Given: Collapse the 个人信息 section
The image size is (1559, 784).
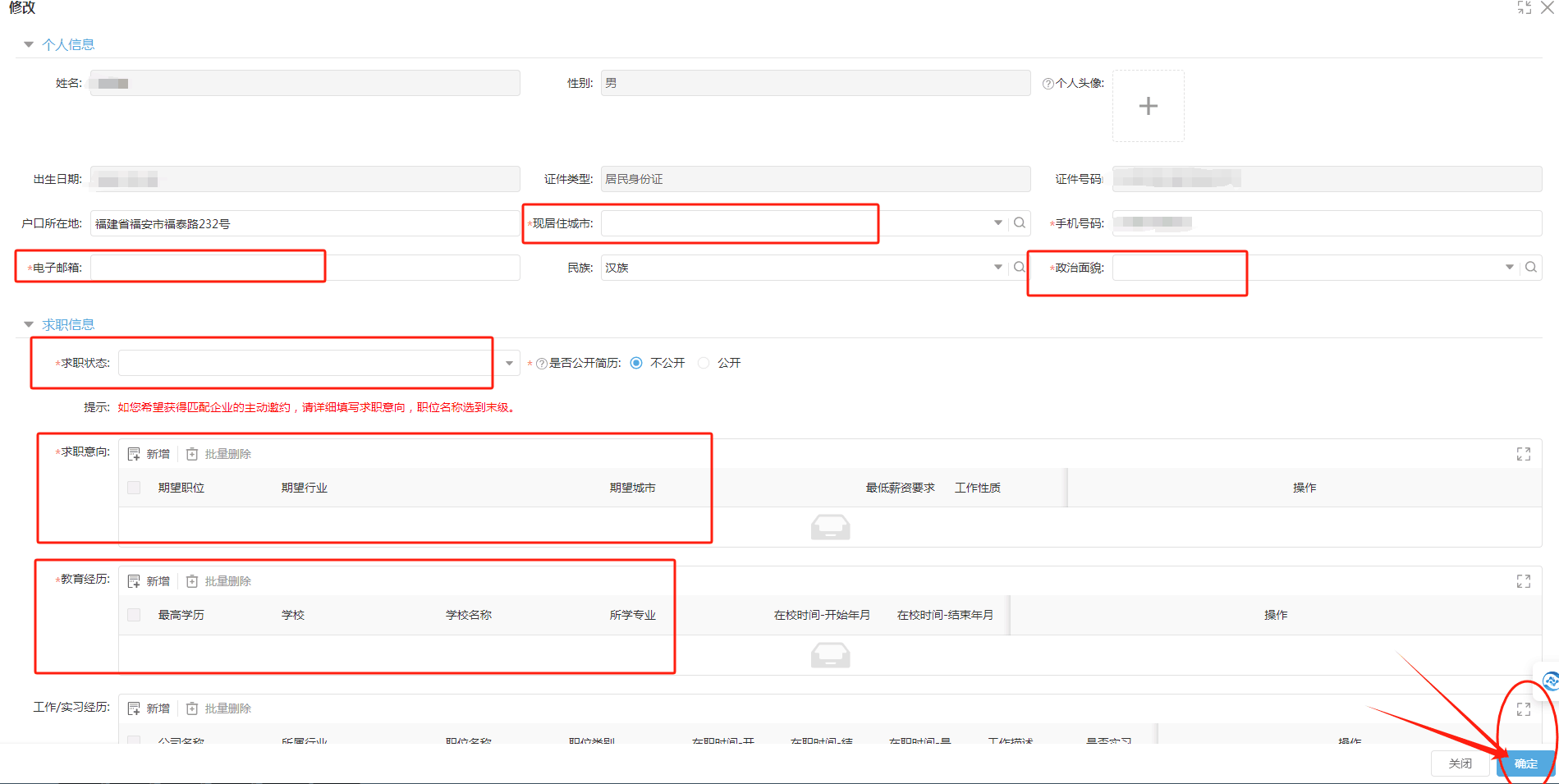Looking at the screenshot, I should coord(29,44).
